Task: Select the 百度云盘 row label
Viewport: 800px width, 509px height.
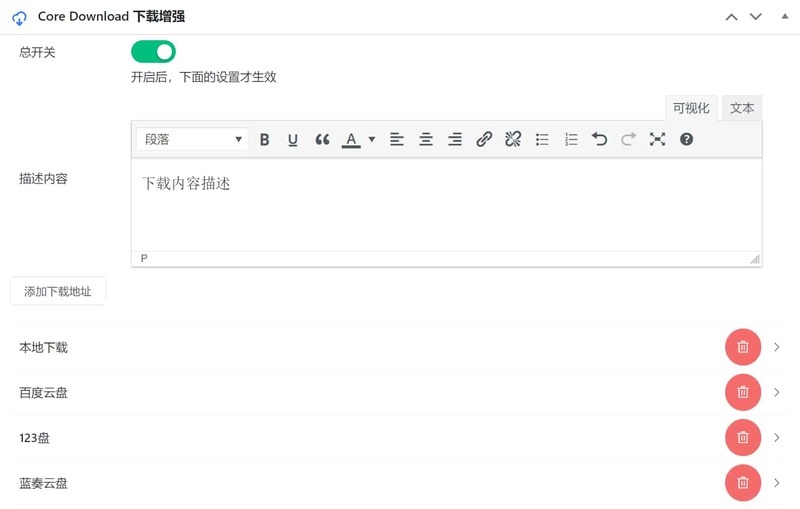Action: pos(43,393)
